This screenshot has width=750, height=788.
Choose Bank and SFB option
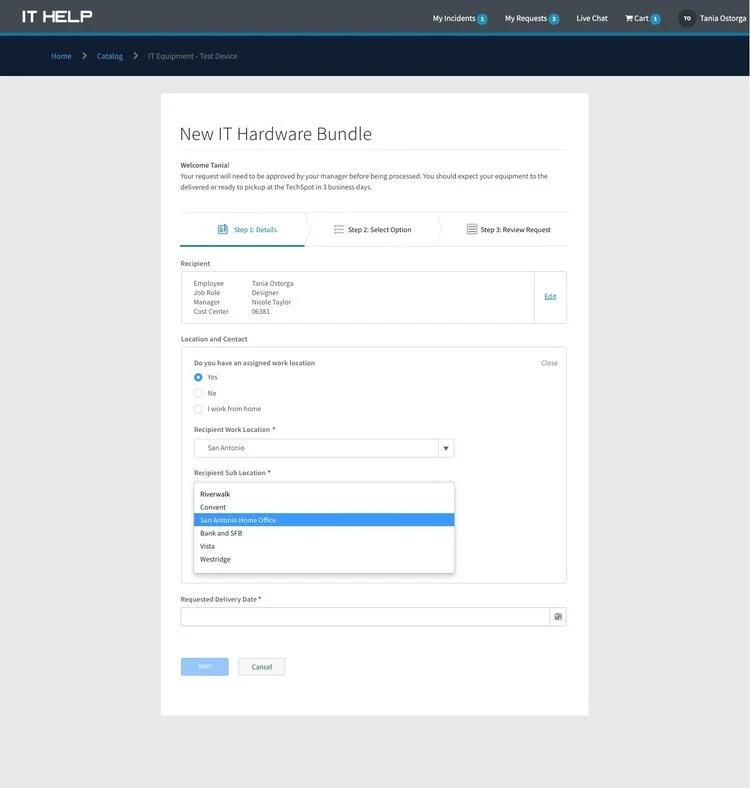324,533
